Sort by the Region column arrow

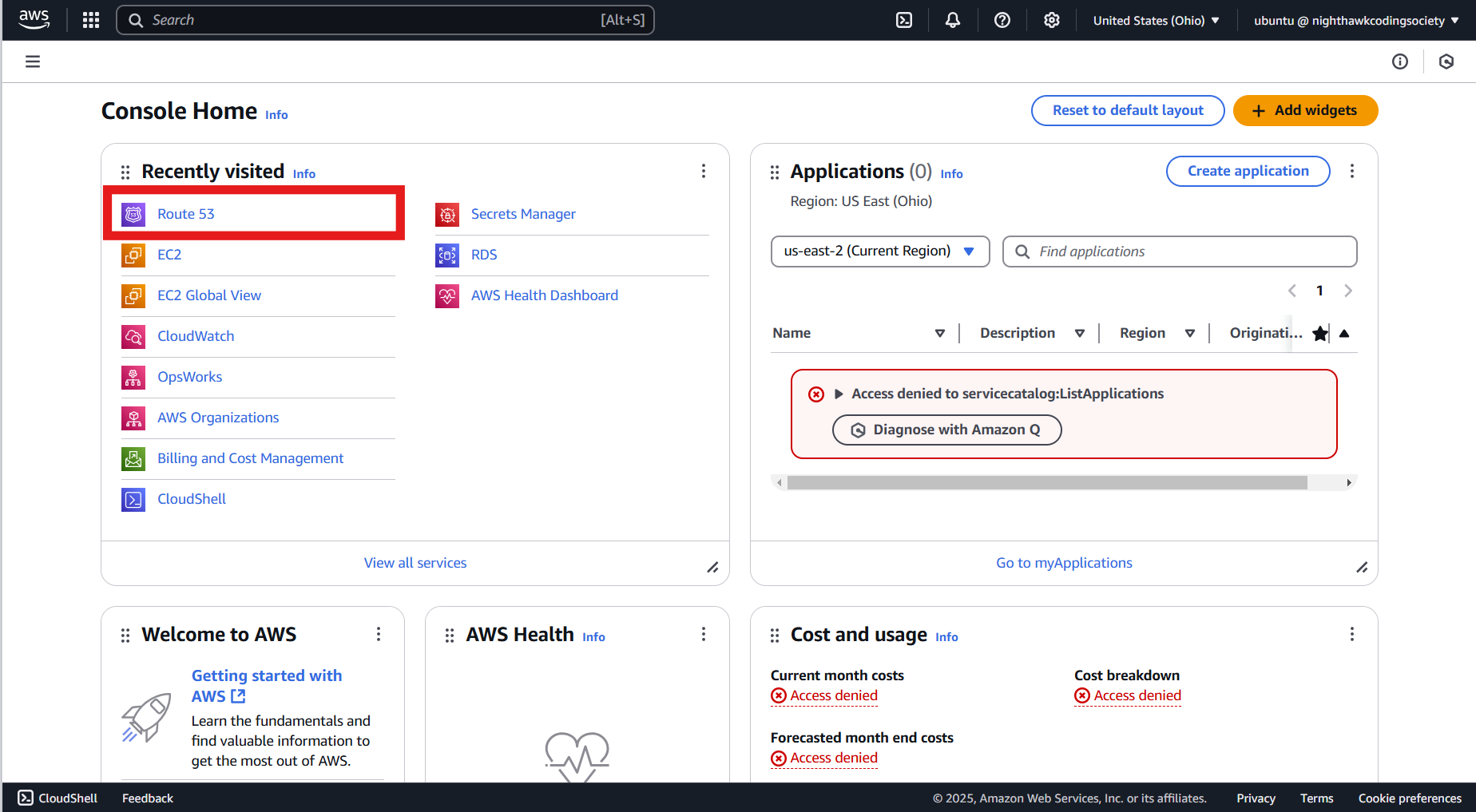tap(1190, 333)
